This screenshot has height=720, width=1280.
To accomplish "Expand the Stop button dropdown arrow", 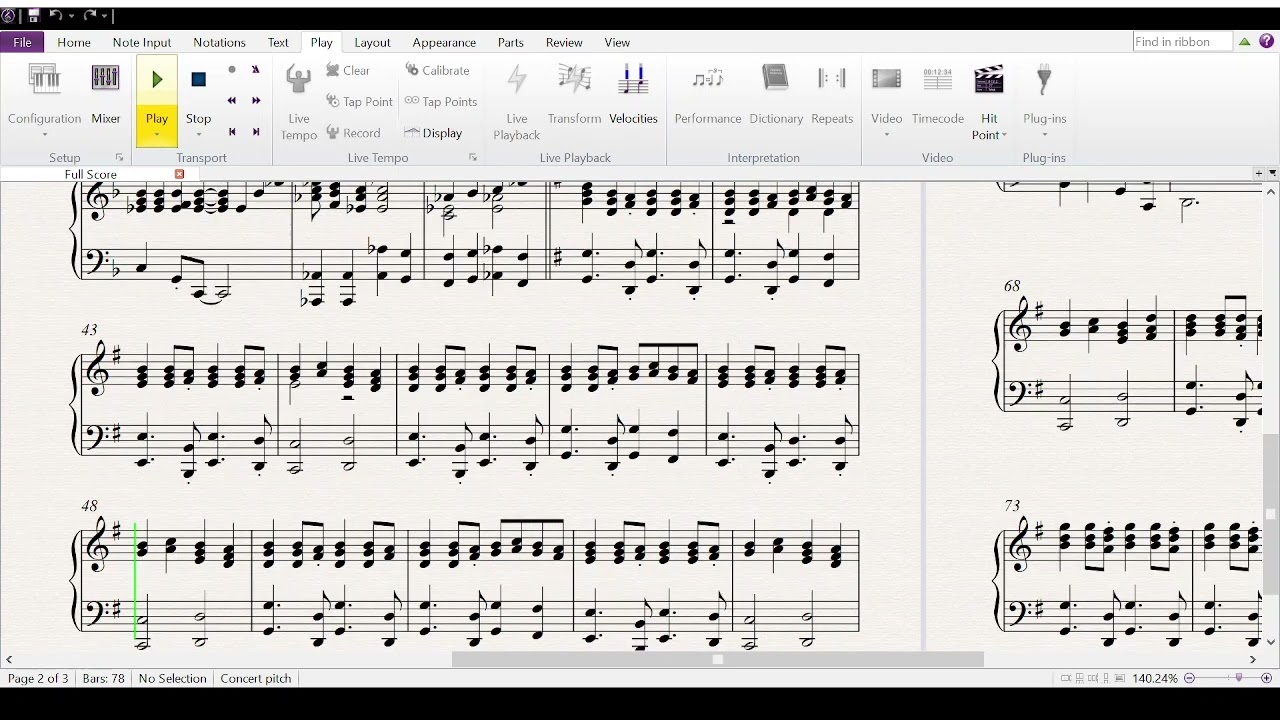I will pyautogui.click(x=198, y=135).
